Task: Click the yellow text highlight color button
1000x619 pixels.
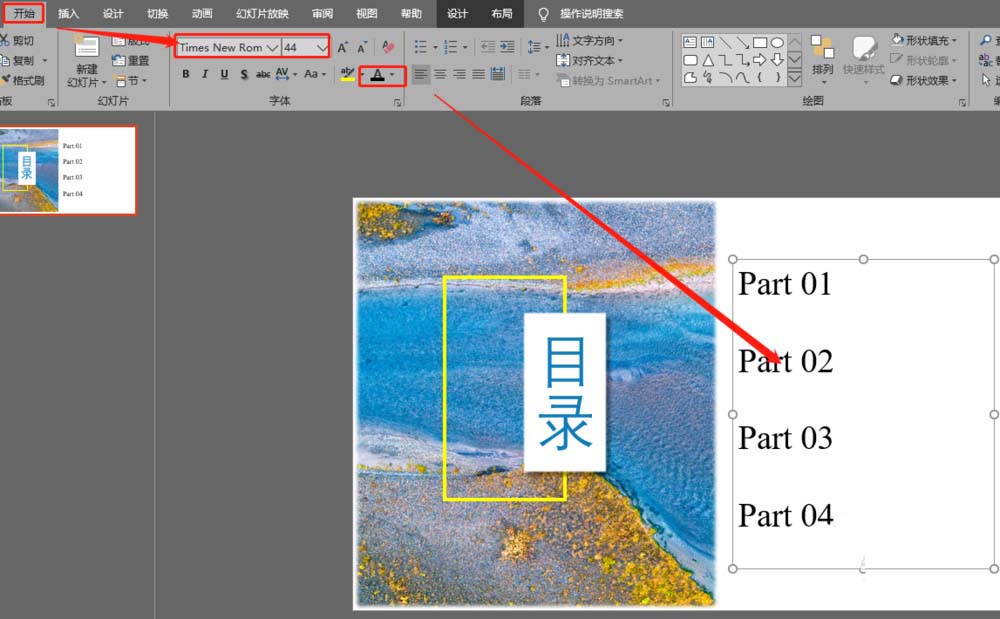Action: coord(347,75)
